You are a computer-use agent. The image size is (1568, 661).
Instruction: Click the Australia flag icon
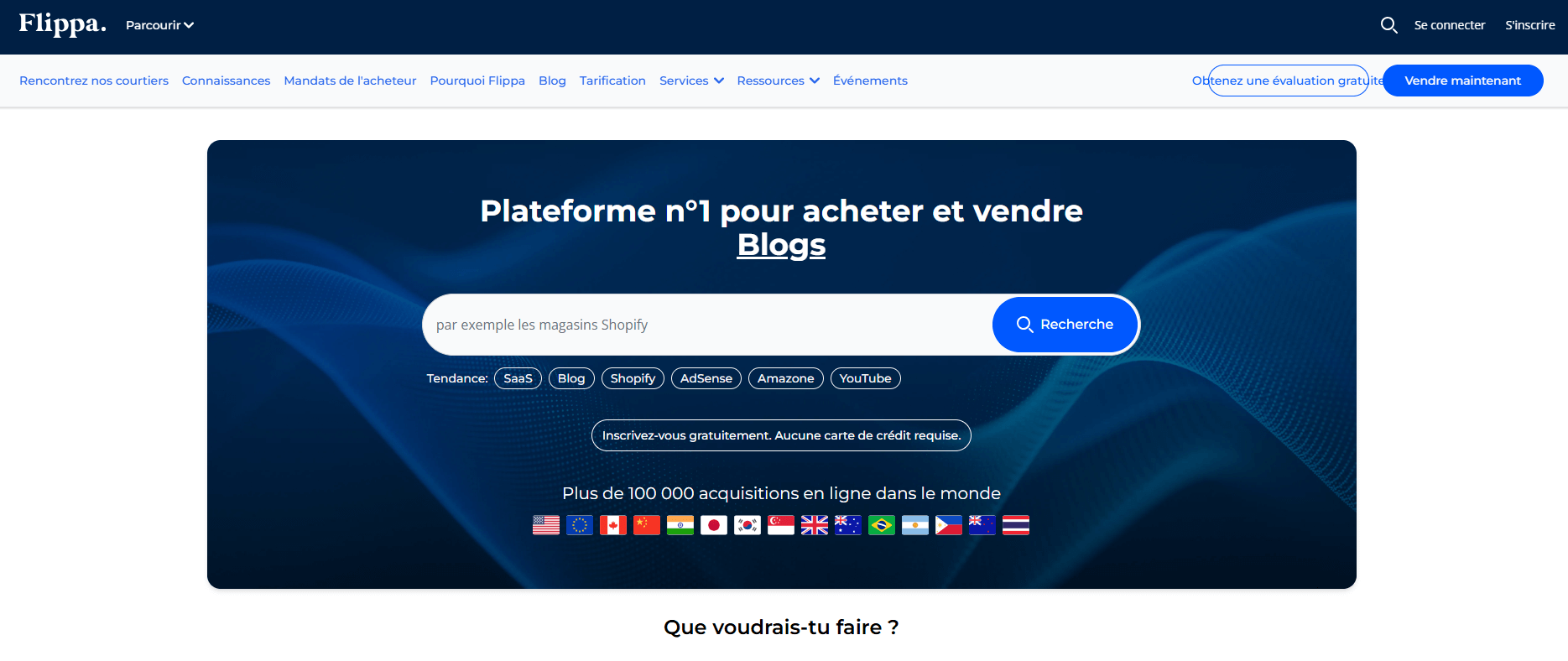point(848,525)
